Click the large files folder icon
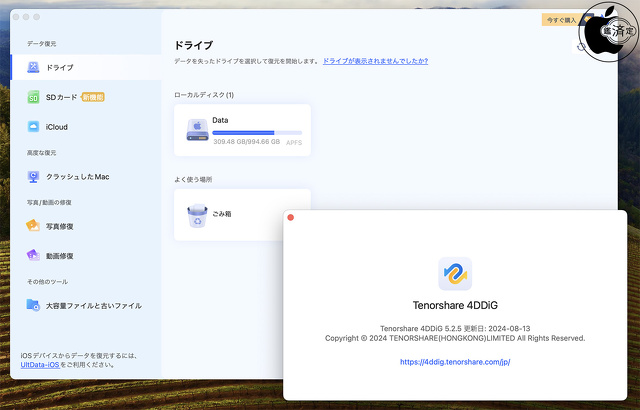Screen dimensions: 640x410 [x=33, y=305]
